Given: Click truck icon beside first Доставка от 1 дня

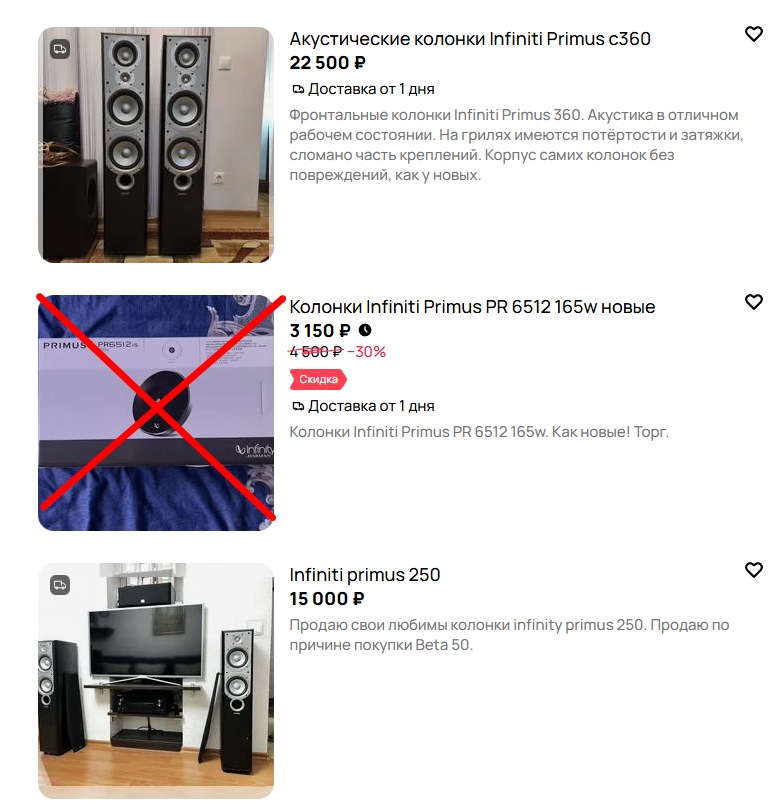Looking at the screenshot, I should pyautogui.click(x=298, y=89).
